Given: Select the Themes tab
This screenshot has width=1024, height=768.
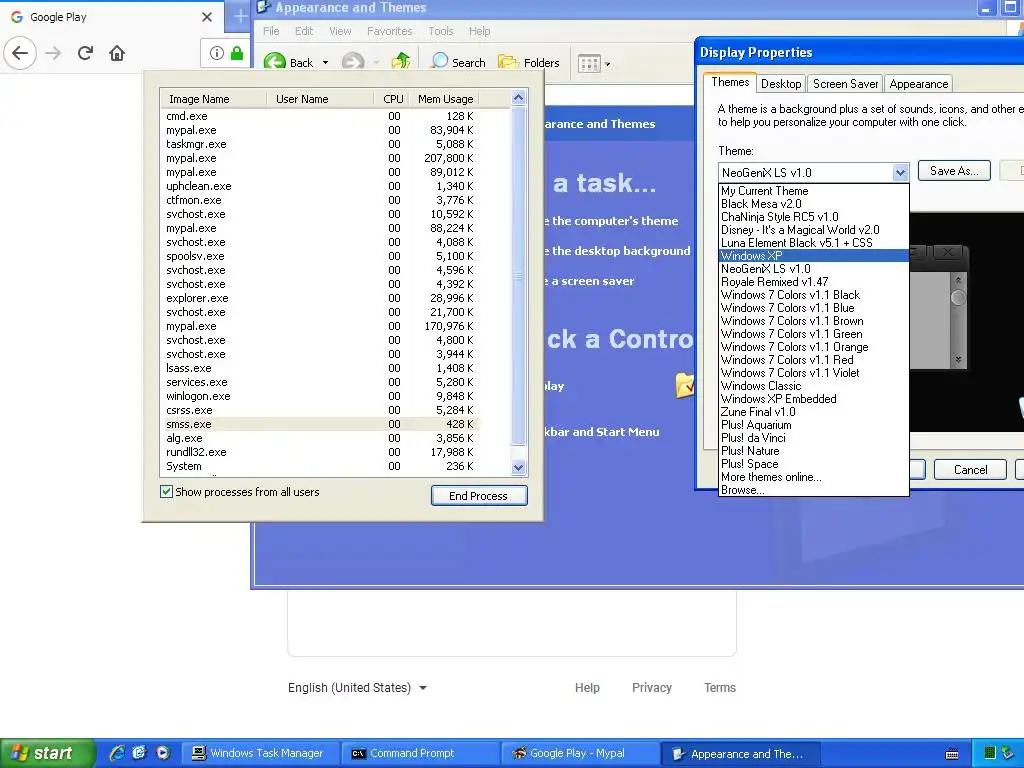Looking at the screenshot, I should [730, 82].
